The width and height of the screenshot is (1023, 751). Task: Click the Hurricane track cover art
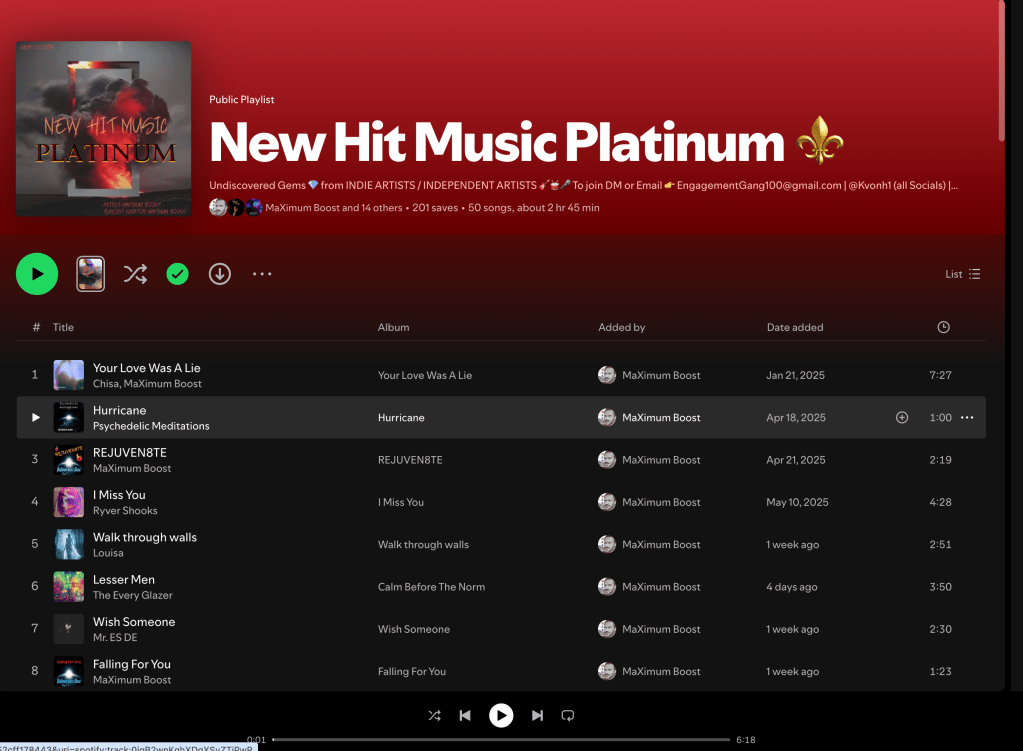pyautogui.click(x=69, y=418)
